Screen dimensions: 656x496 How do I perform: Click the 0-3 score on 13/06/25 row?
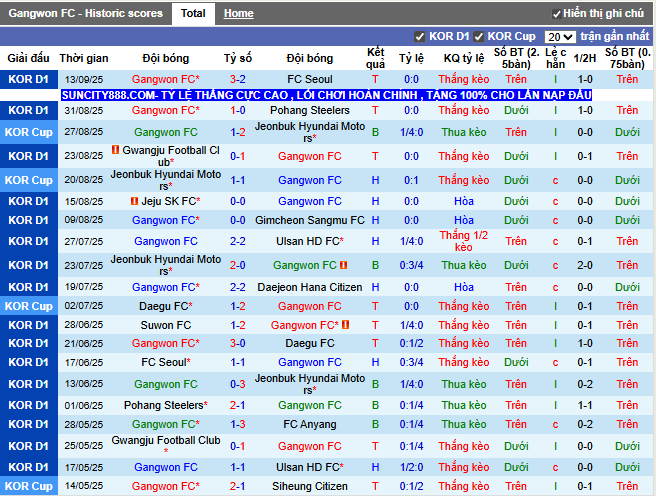(238, 384)
